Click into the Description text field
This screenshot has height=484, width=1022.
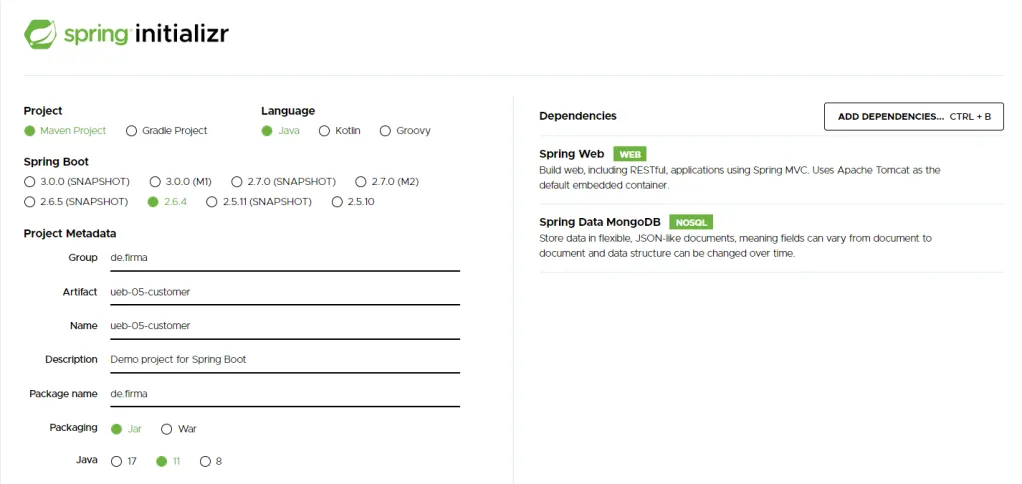[x=285, y=360]
